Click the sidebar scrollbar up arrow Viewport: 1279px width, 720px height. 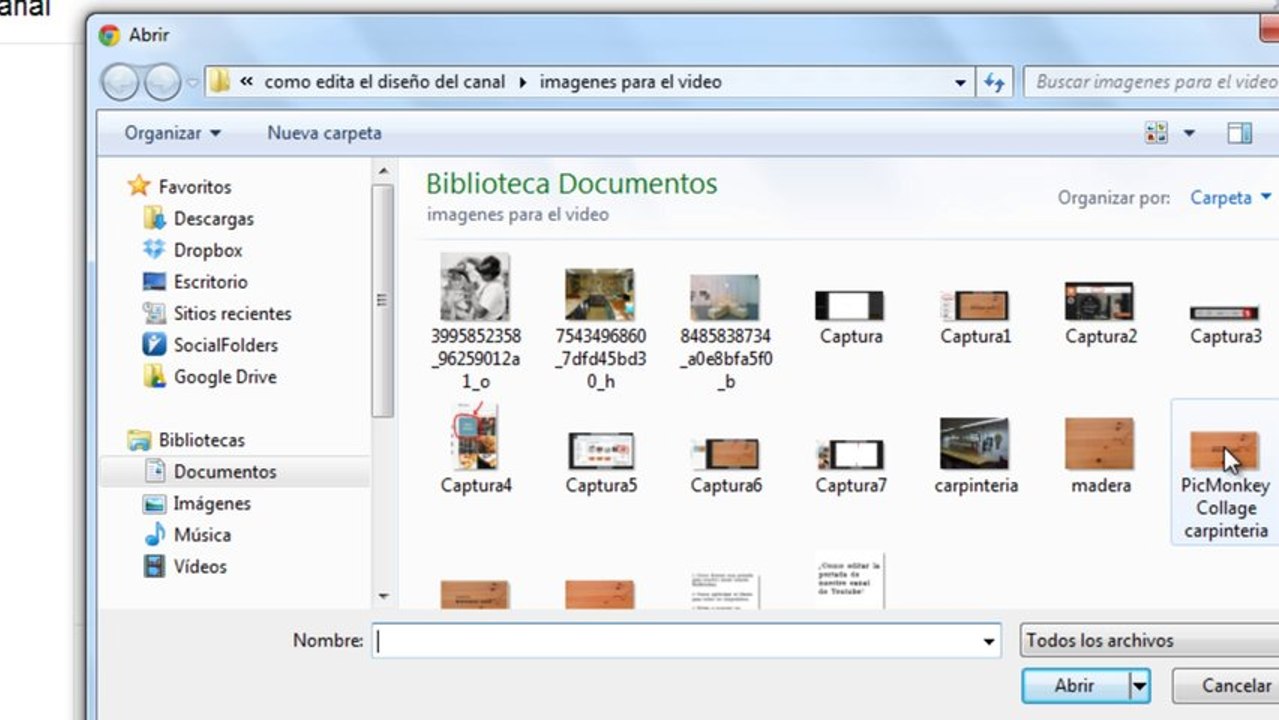point(383,172)
